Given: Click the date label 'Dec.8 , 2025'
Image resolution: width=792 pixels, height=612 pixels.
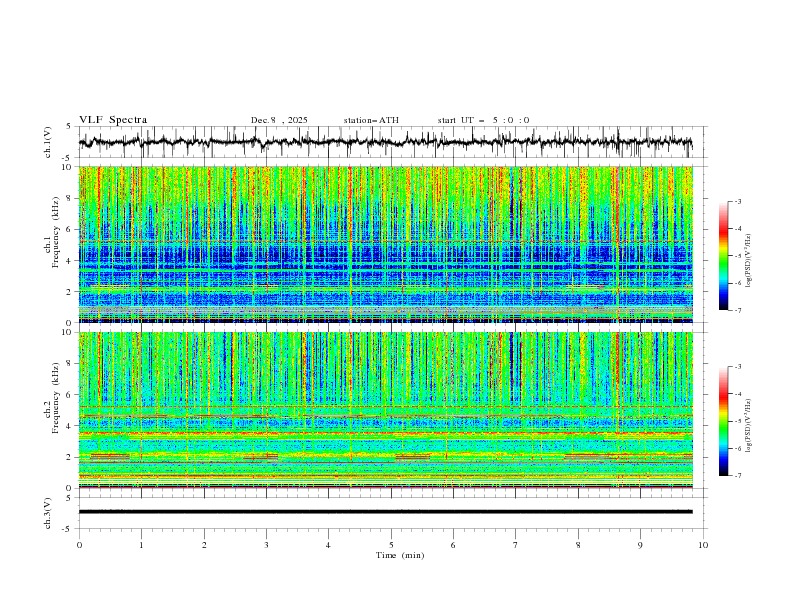Looking at the screenshot, I should pos(279,120).
